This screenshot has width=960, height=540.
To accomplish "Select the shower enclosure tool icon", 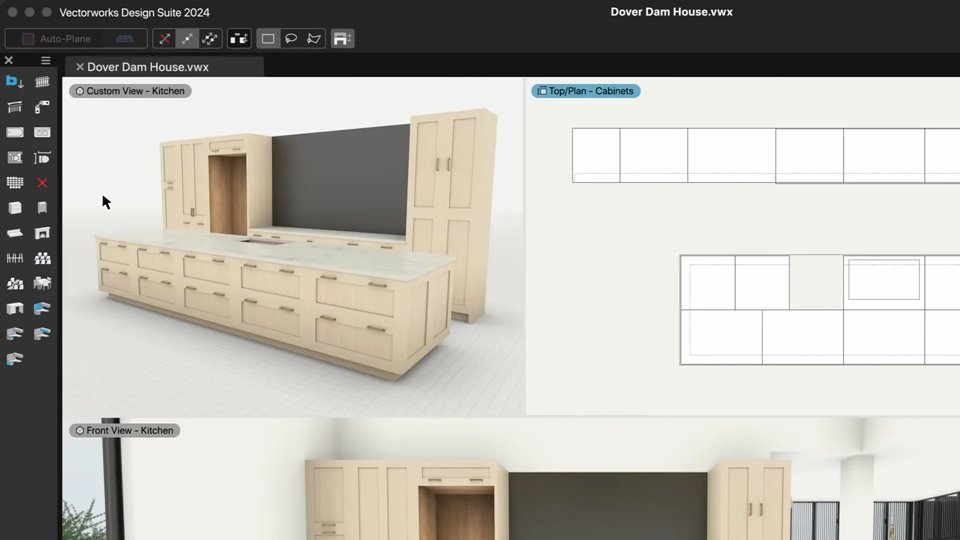I will (15, 157).
